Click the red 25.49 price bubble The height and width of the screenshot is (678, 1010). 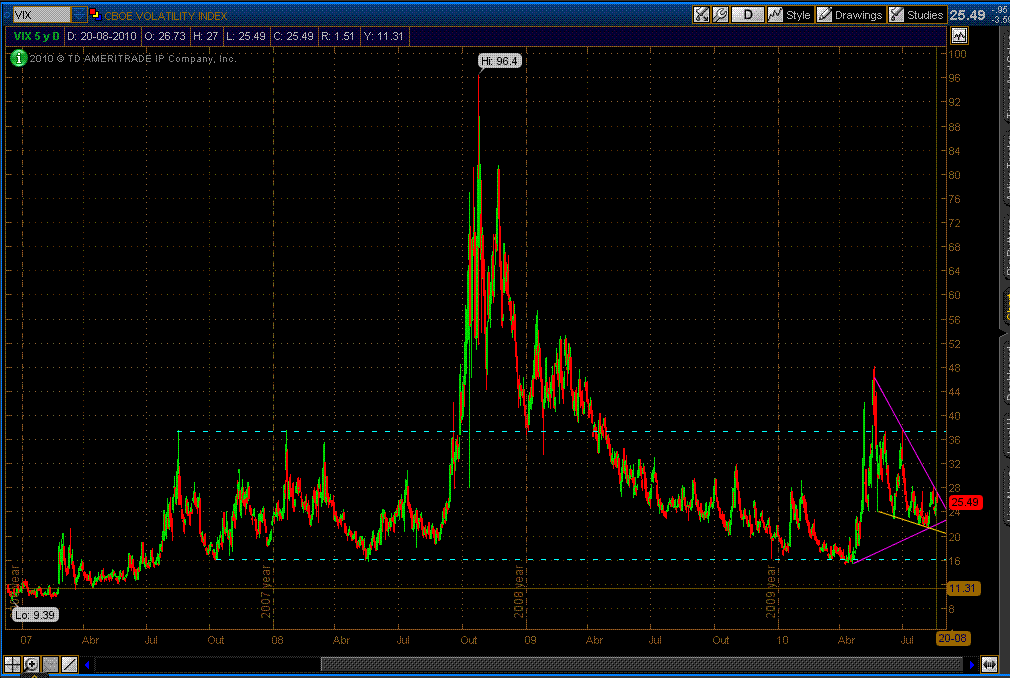[965, 502]
